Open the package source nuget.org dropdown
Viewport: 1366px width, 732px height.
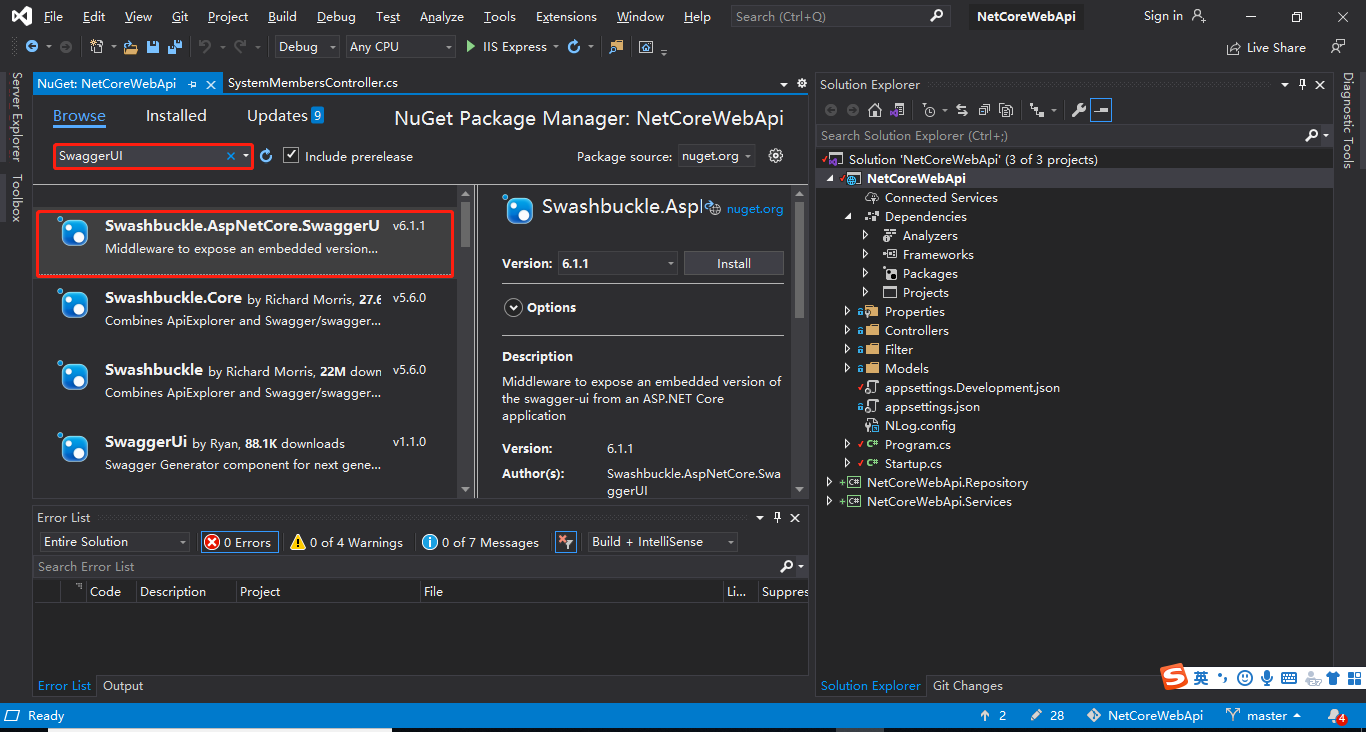(x=716, y=156)
